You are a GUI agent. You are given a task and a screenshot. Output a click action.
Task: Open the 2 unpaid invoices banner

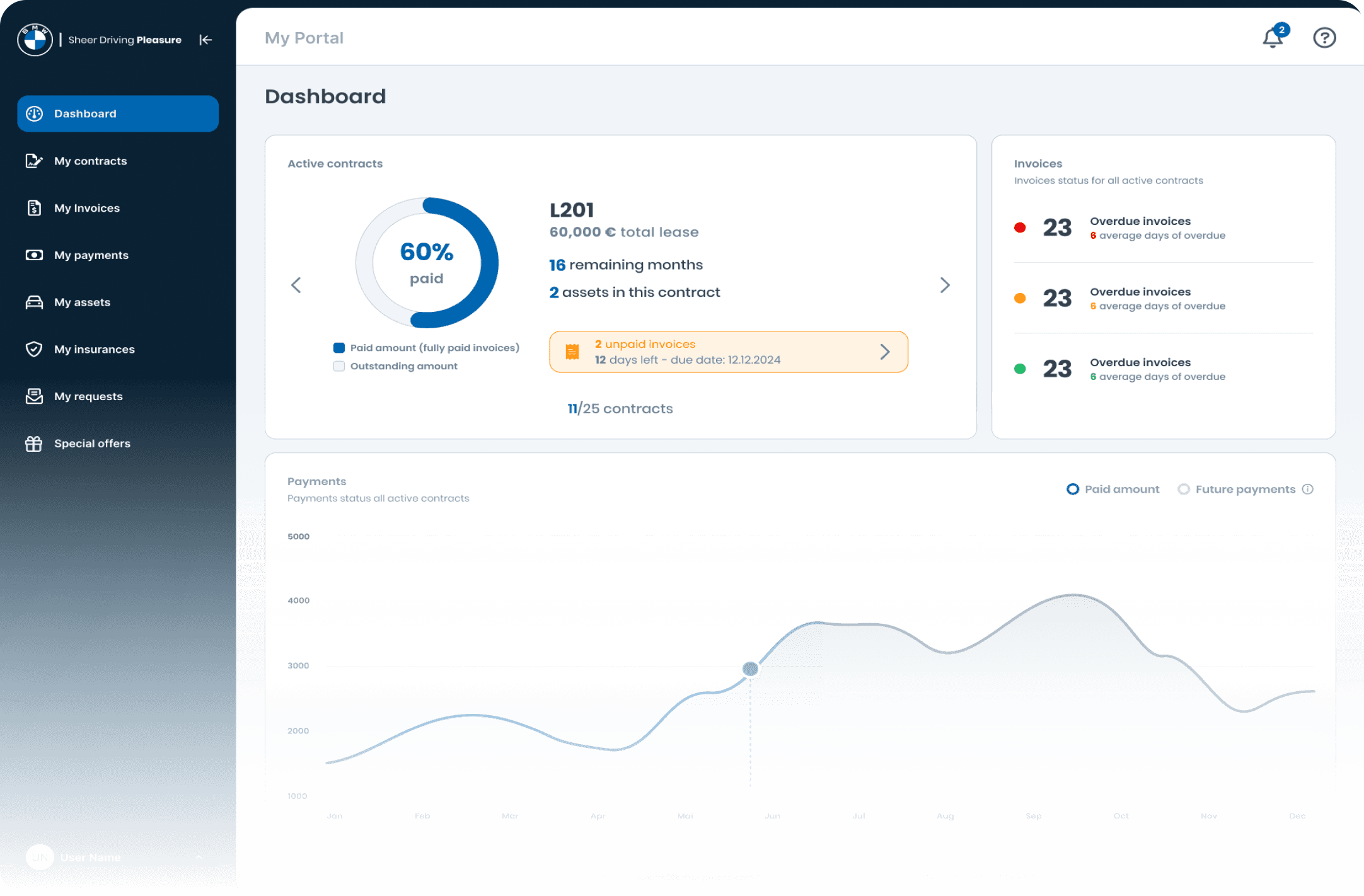pyautogui.click(x=728, y=352)
